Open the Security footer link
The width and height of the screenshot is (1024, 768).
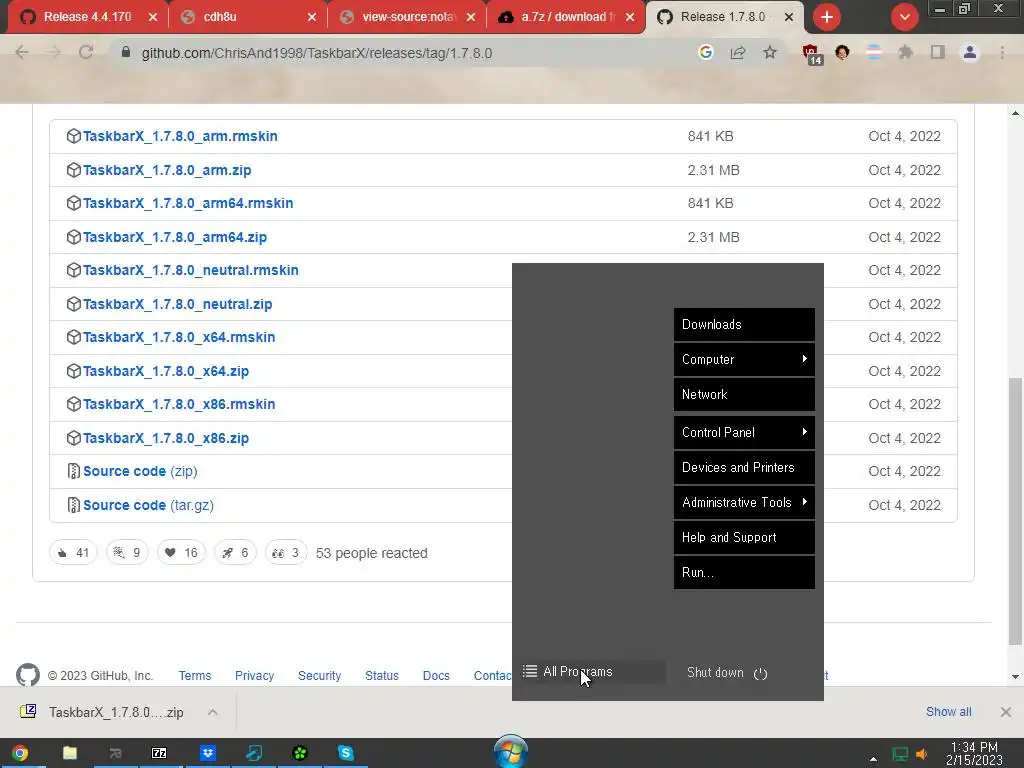point(319,675)
